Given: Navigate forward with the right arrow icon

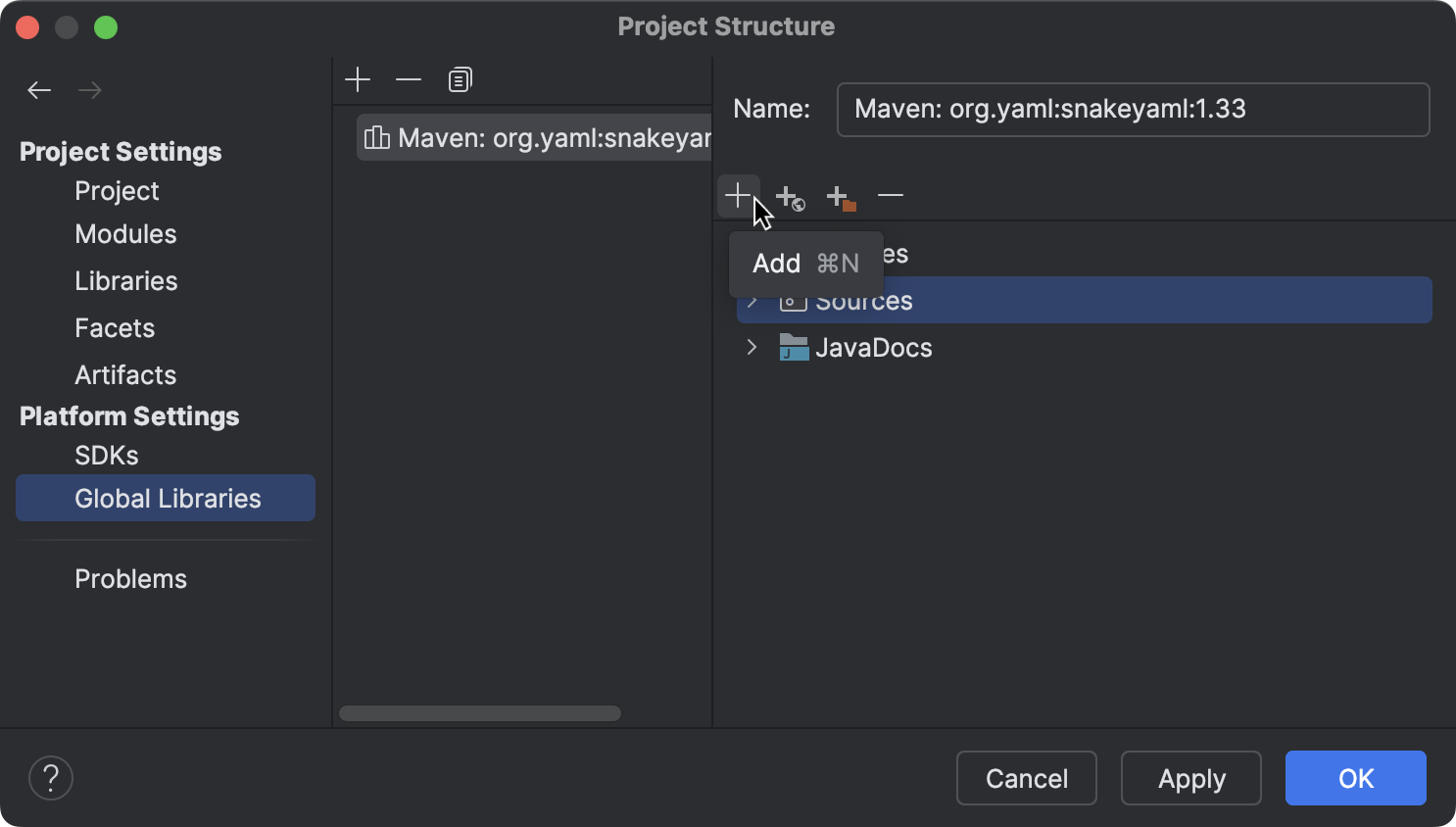Looking at the screenshot, I should 90,89.
